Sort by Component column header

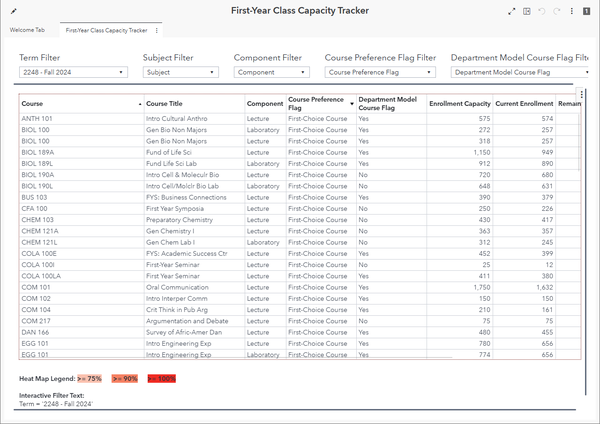click(265, 104)
